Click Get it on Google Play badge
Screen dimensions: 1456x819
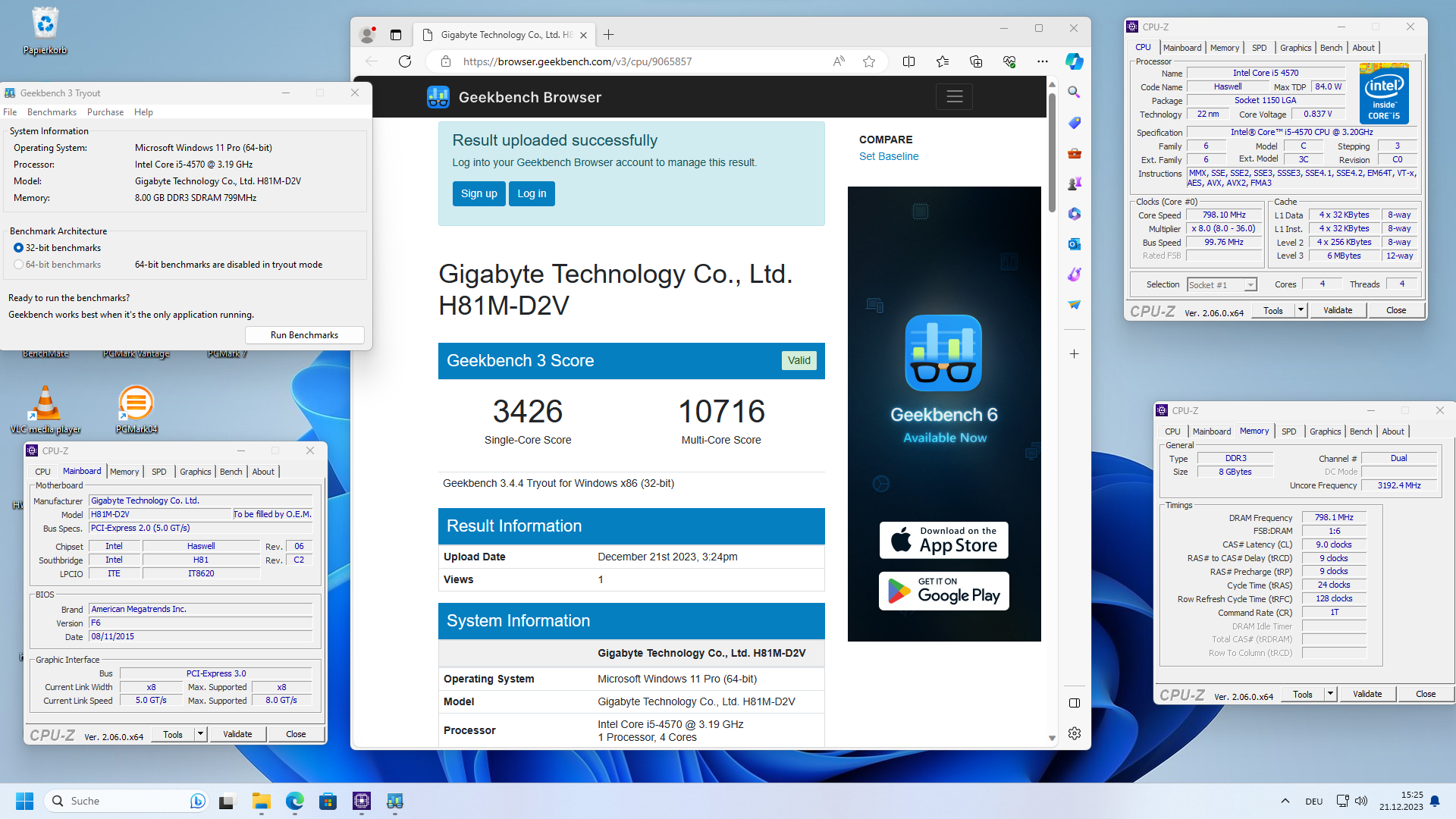(x=943, y=591)
